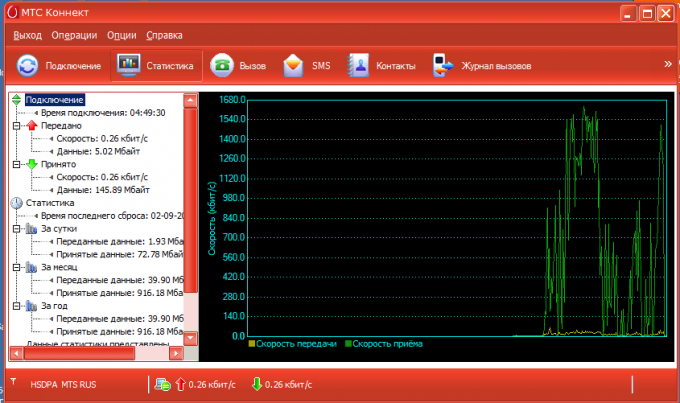Open the Подключение connection toolbar icon

pos(27,66)
